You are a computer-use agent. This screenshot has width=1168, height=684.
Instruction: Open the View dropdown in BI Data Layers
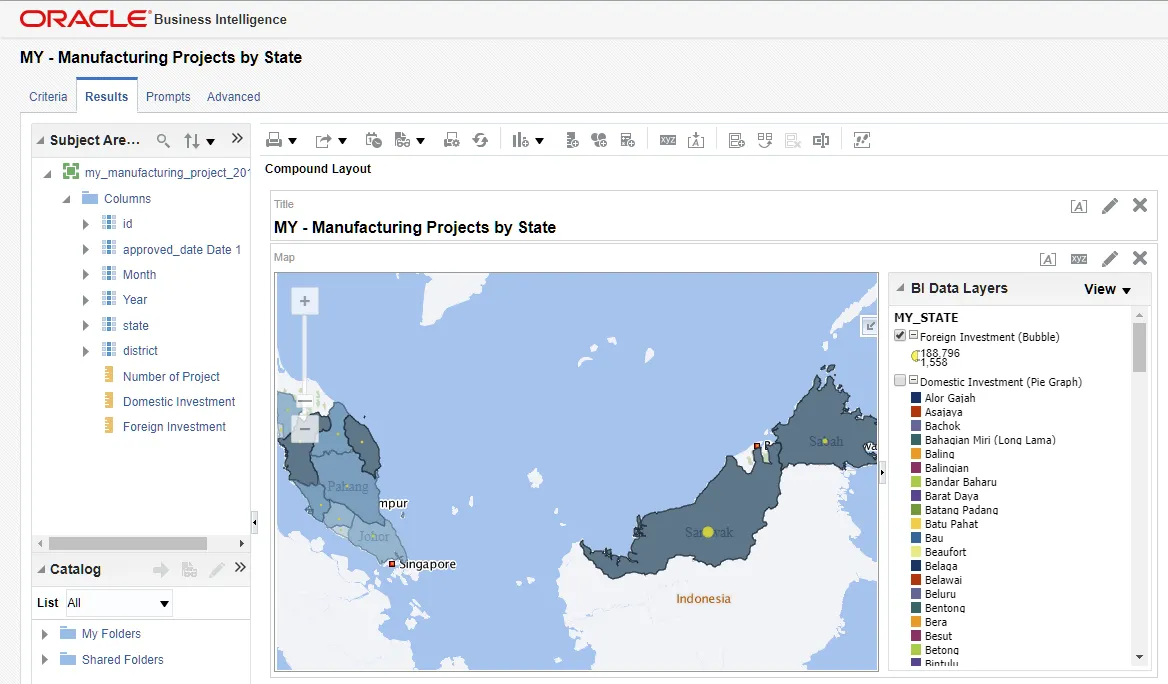pos(1107,289)
